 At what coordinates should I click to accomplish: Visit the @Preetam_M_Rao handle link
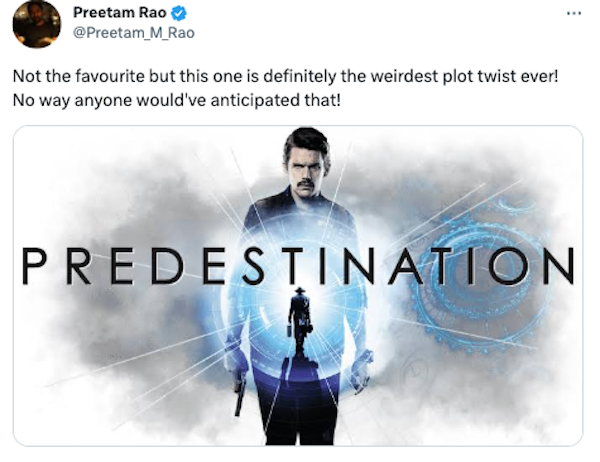click(x=133, y=32)
